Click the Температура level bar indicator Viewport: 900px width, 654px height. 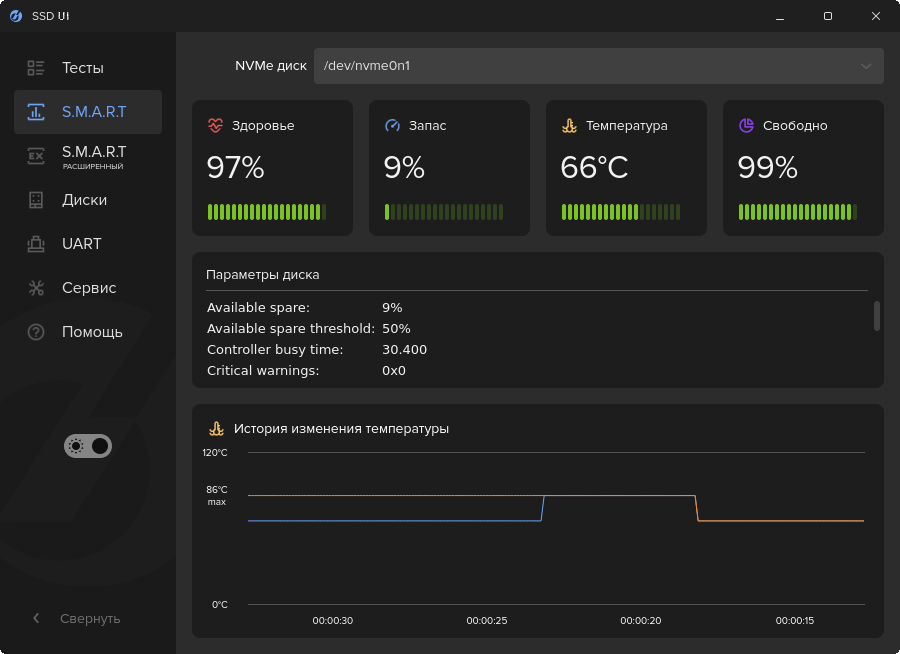tap(620, 212)
